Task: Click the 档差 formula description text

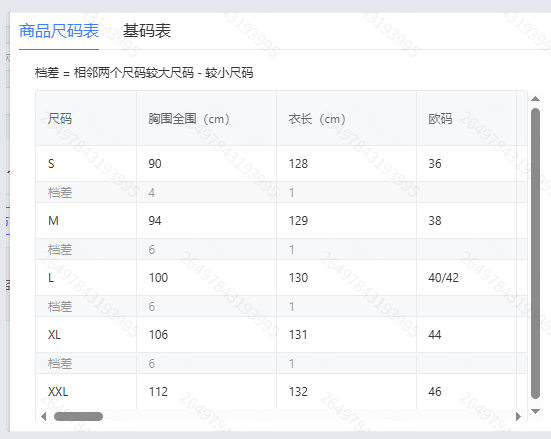Action: 144,73
